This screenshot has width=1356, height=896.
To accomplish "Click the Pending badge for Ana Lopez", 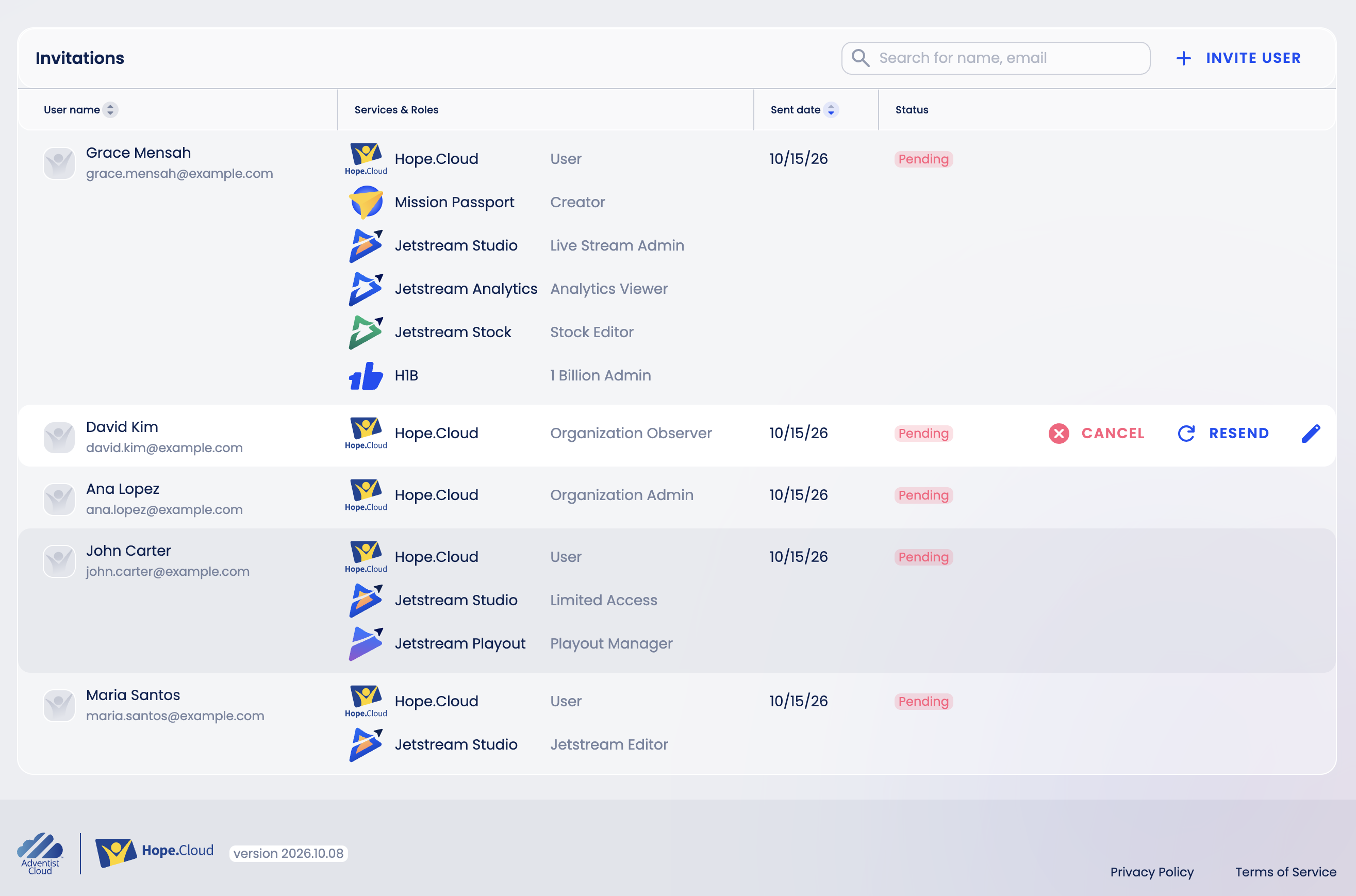I will (x=923, y=495).
